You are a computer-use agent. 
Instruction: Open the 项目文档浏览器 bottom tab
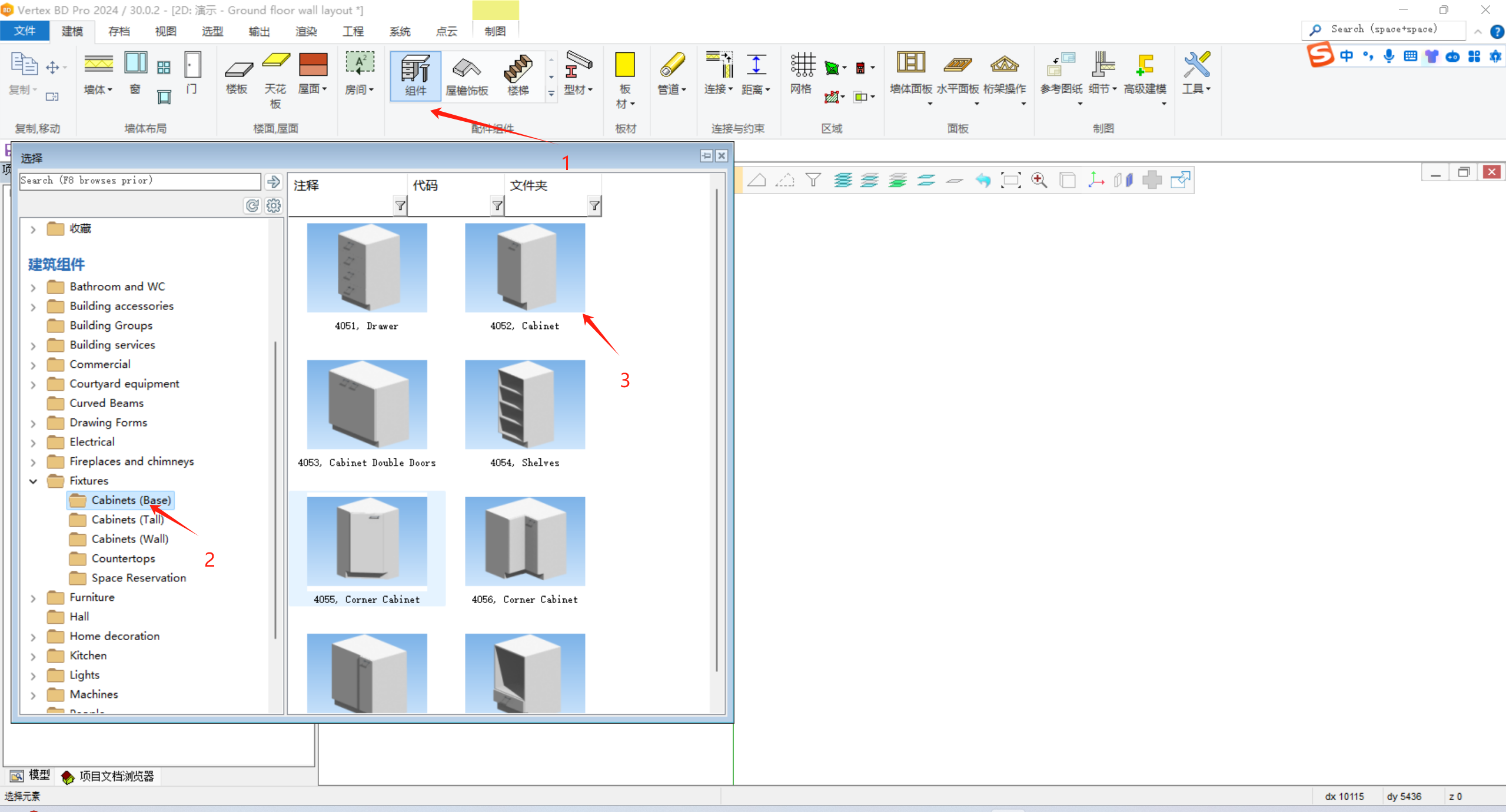click(108, 776)
